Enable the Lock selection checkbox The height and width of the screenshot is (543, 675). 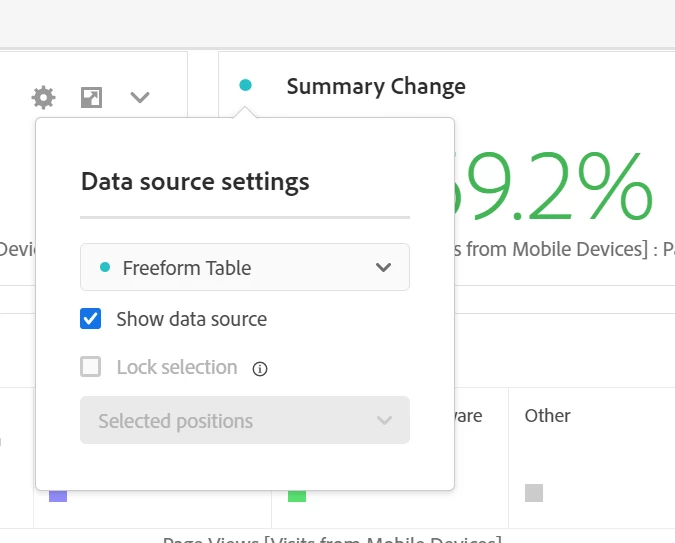[x=90, y=366]
